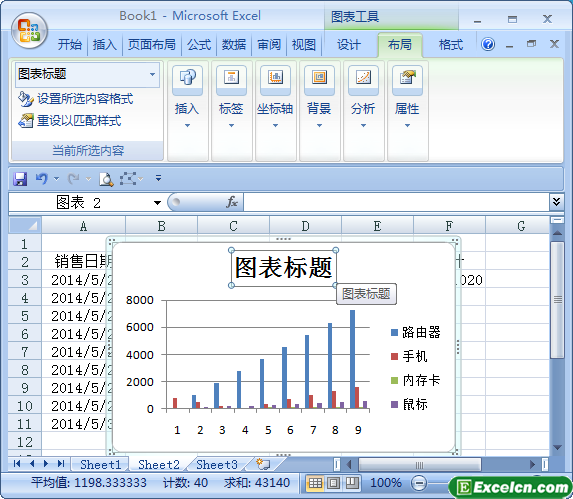Go to last sheet navigation arrow
The image size is (573, 499).
[x=61, y=463]
